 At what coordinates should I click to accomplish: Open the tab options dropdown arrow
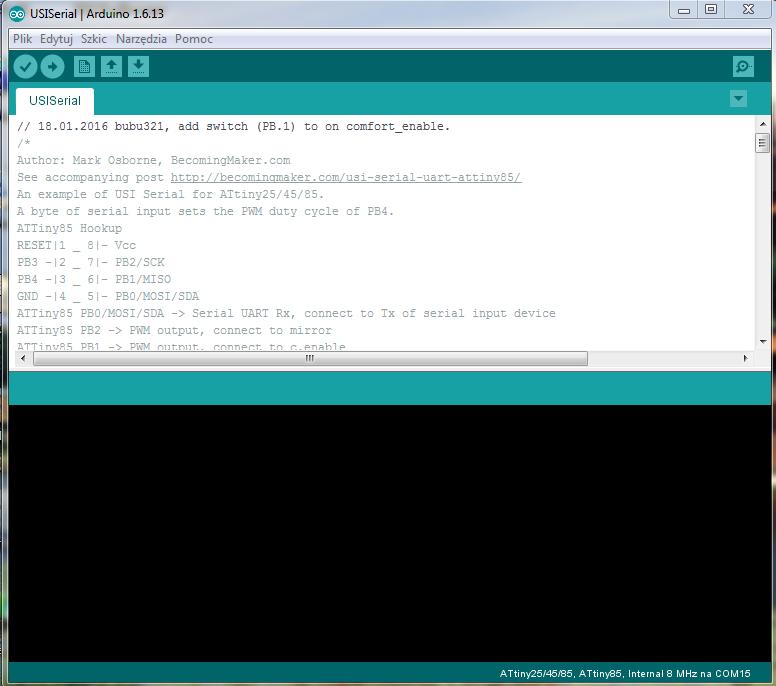point(738,98)
